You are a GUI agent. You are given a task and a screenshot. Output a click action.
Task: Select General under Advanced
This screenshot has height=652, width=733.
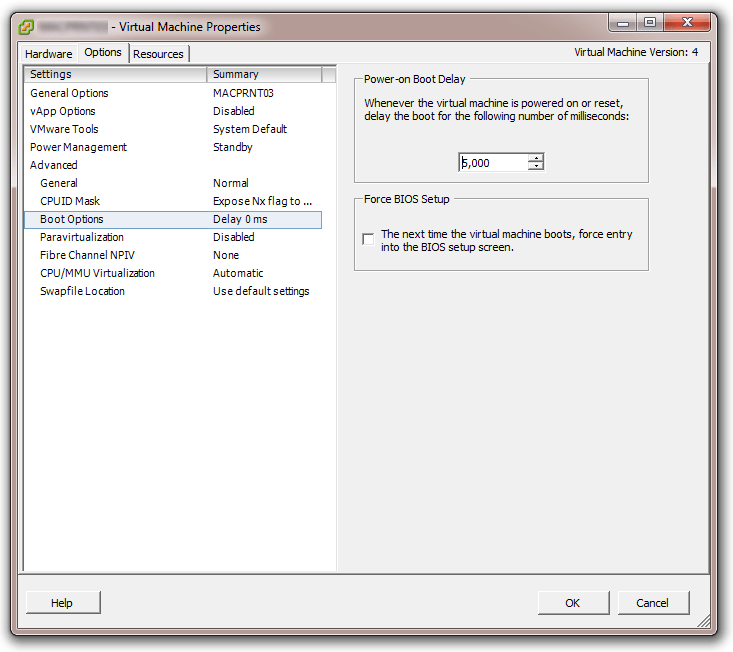click(x=172, y=183)
